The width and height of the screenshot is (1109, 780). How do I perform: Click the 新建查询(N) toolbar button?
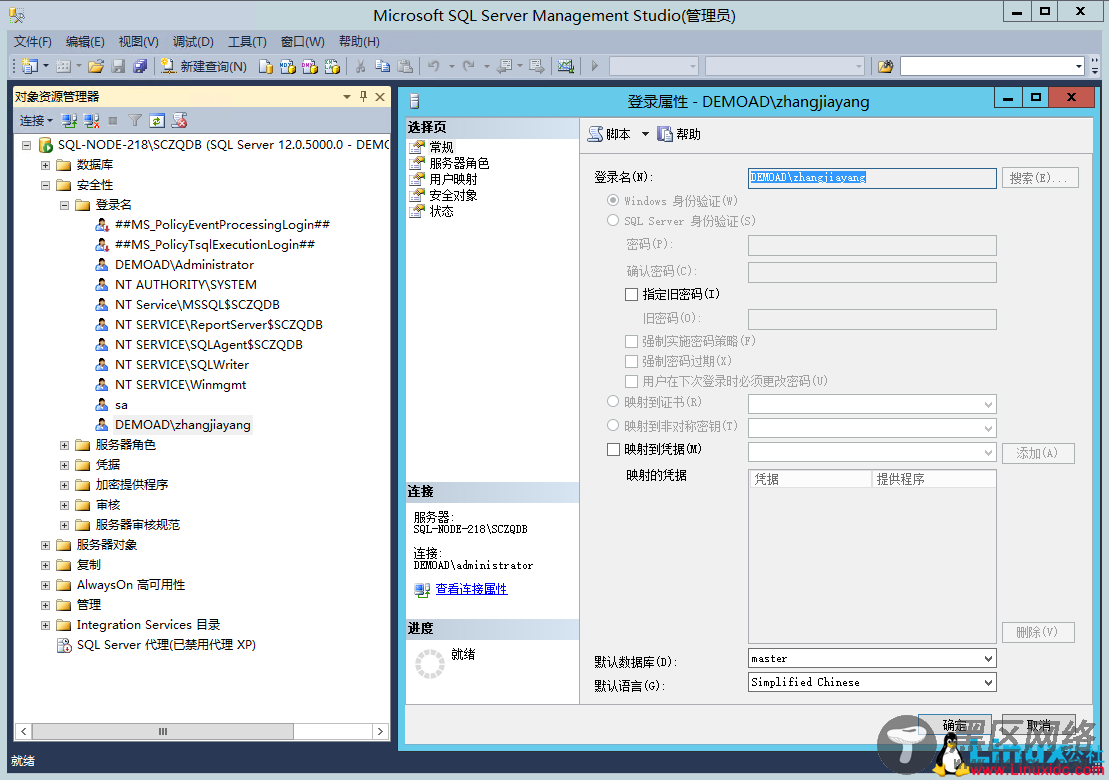204,66
